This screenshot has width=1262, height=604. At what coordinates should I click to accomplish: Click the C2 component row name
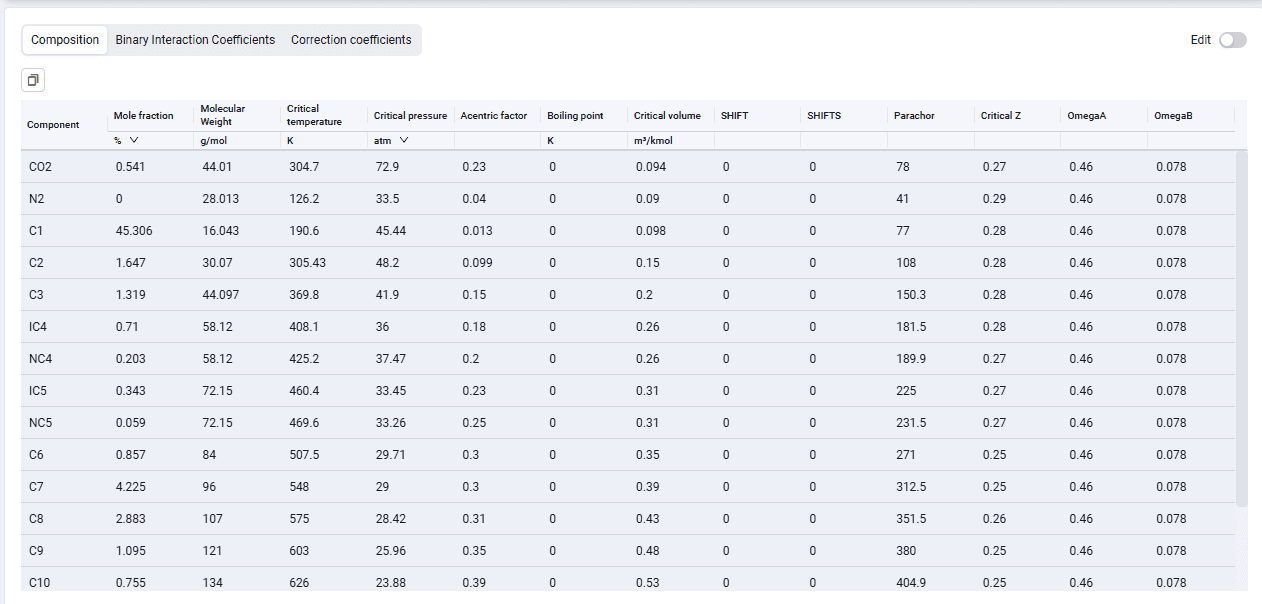coord(37,263)
